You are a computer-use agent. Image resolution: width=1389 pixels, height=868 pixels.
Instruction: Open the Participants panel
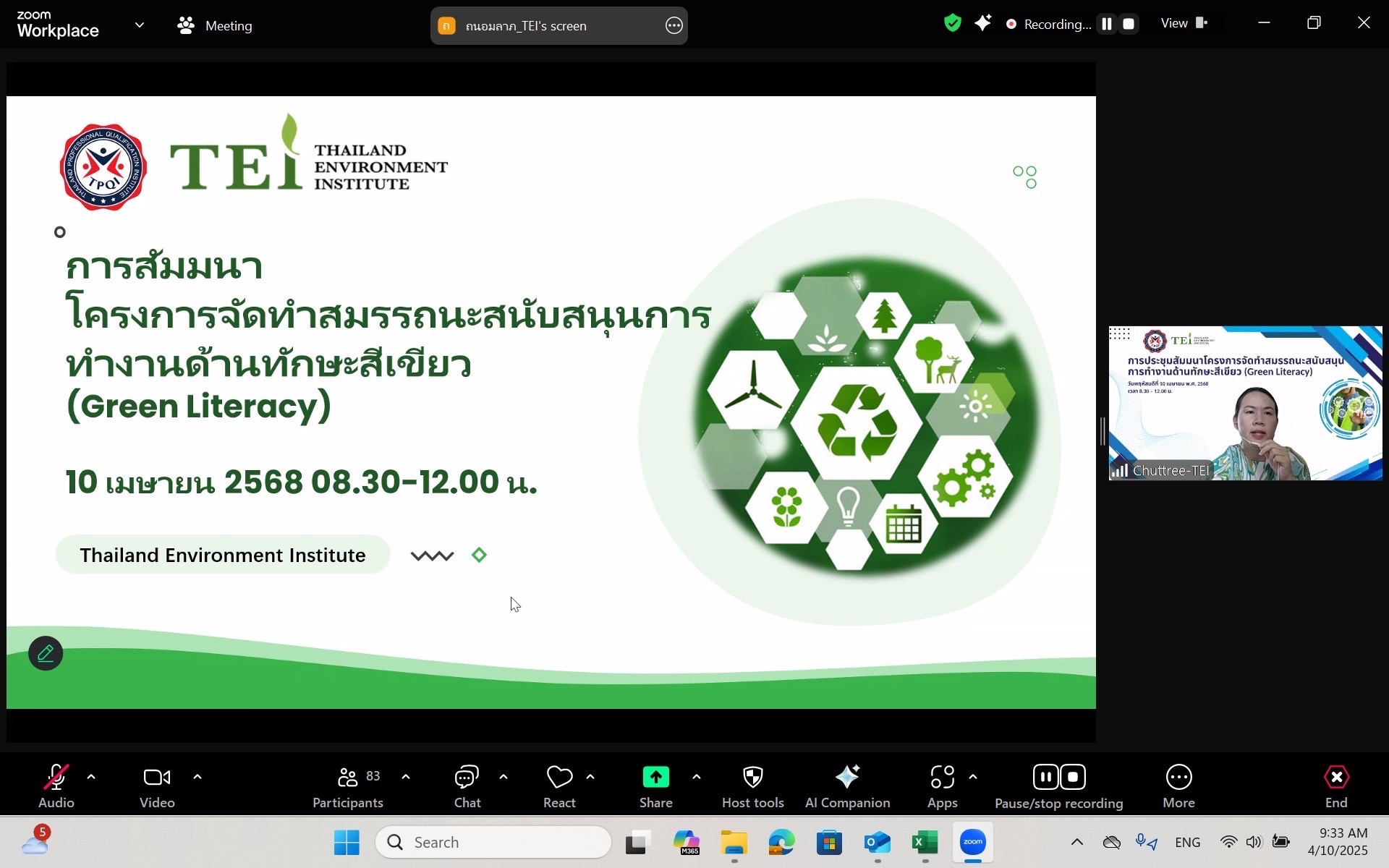pos(348,786)
